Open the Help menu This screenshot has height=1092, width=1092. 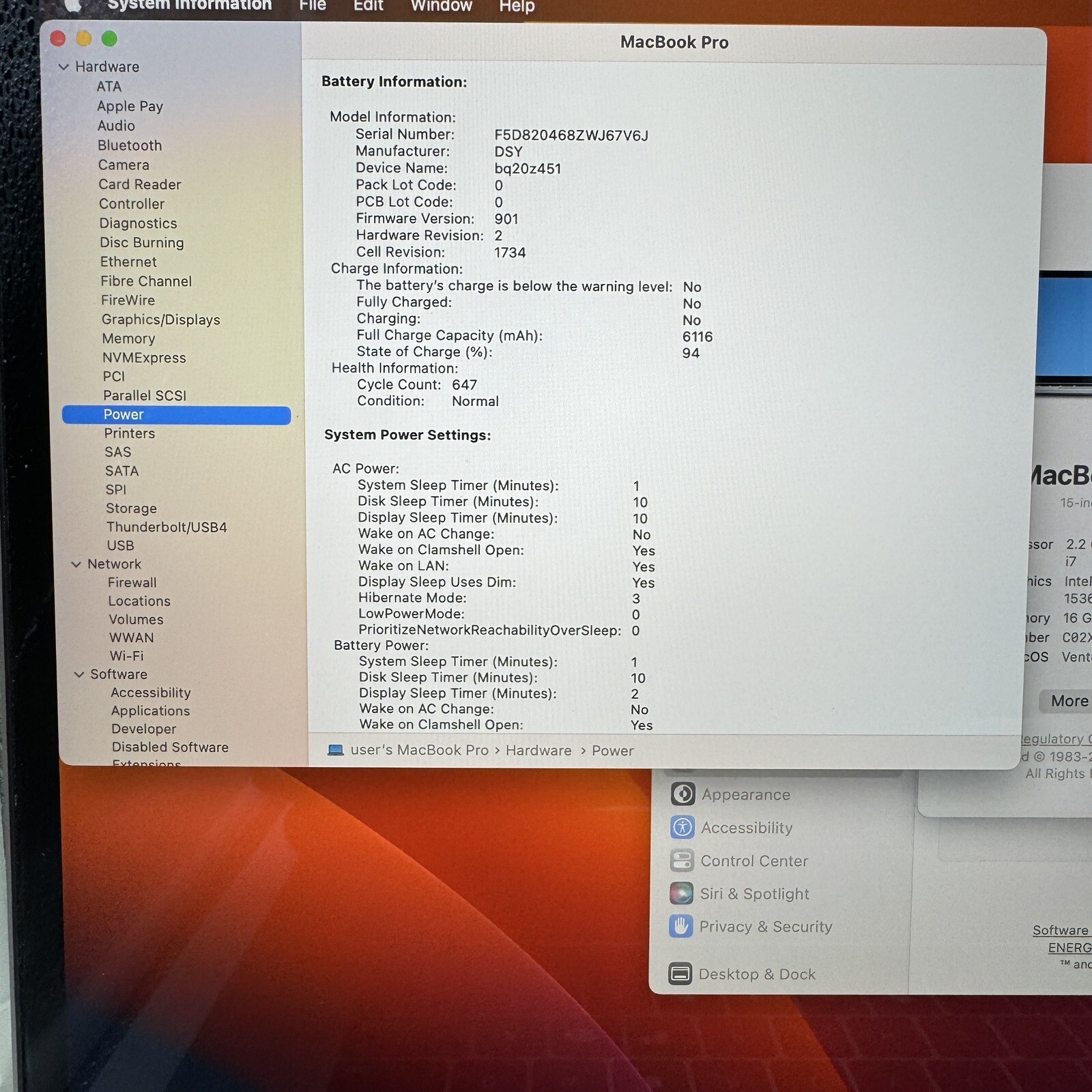point(517,6)
